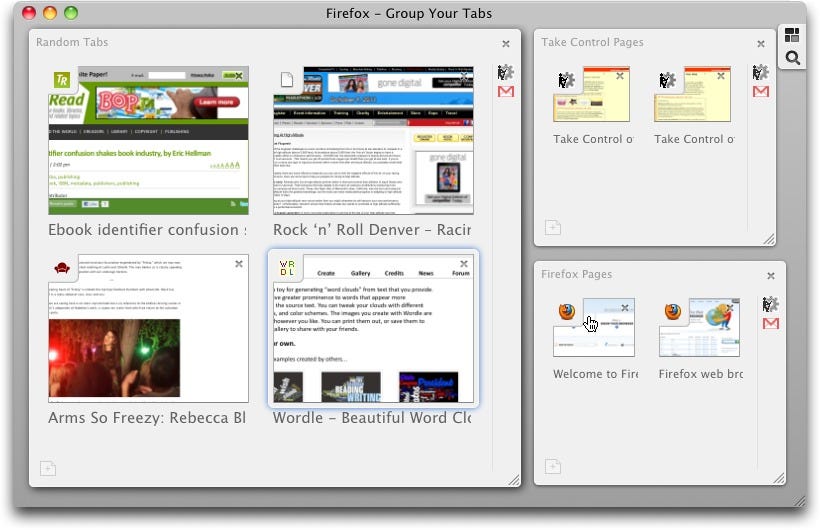Open Welcome to Firefox thumbnail

pos(594,328)
